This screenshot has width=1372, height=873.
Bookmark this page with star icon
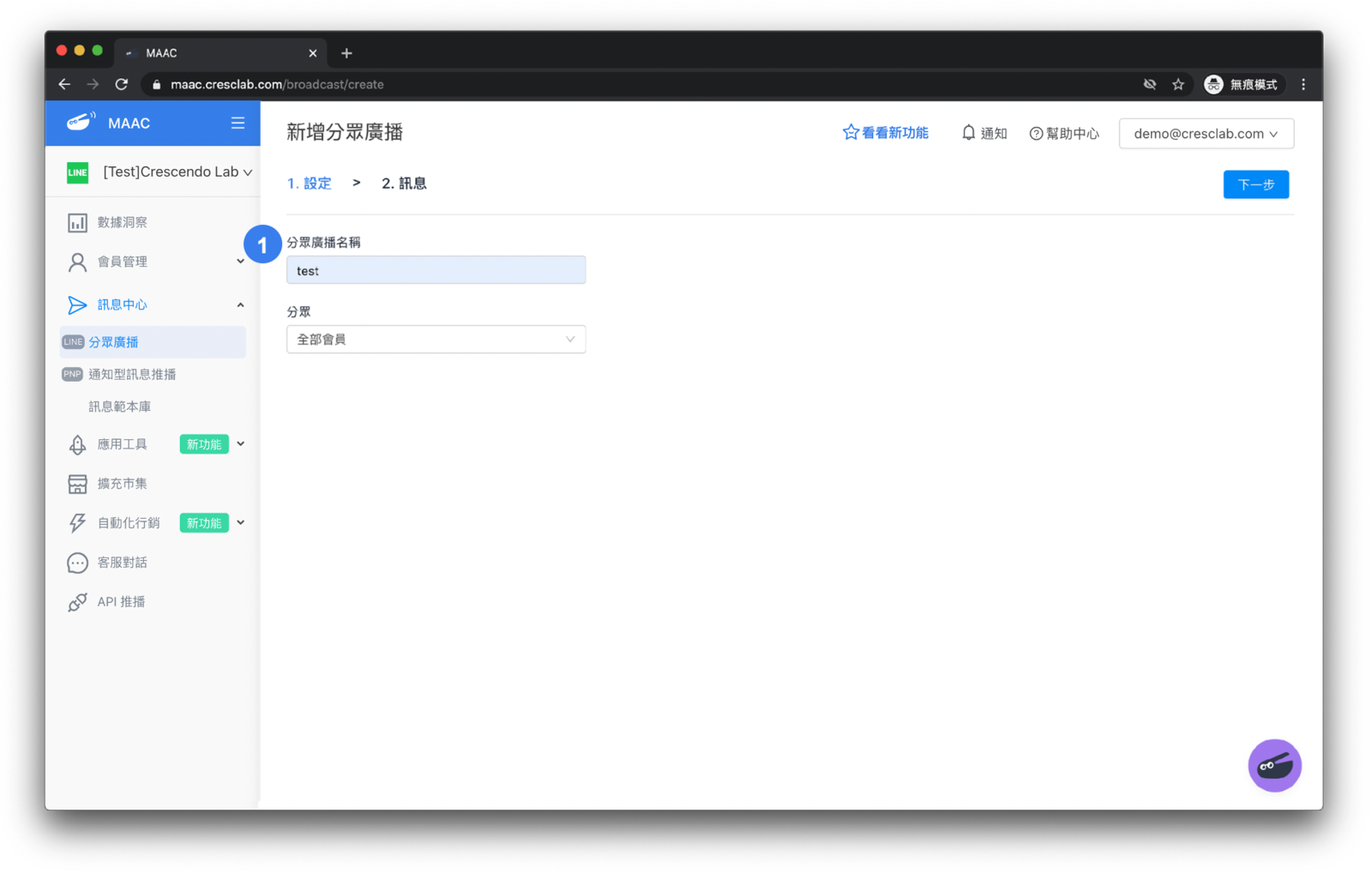(1178, 84)
